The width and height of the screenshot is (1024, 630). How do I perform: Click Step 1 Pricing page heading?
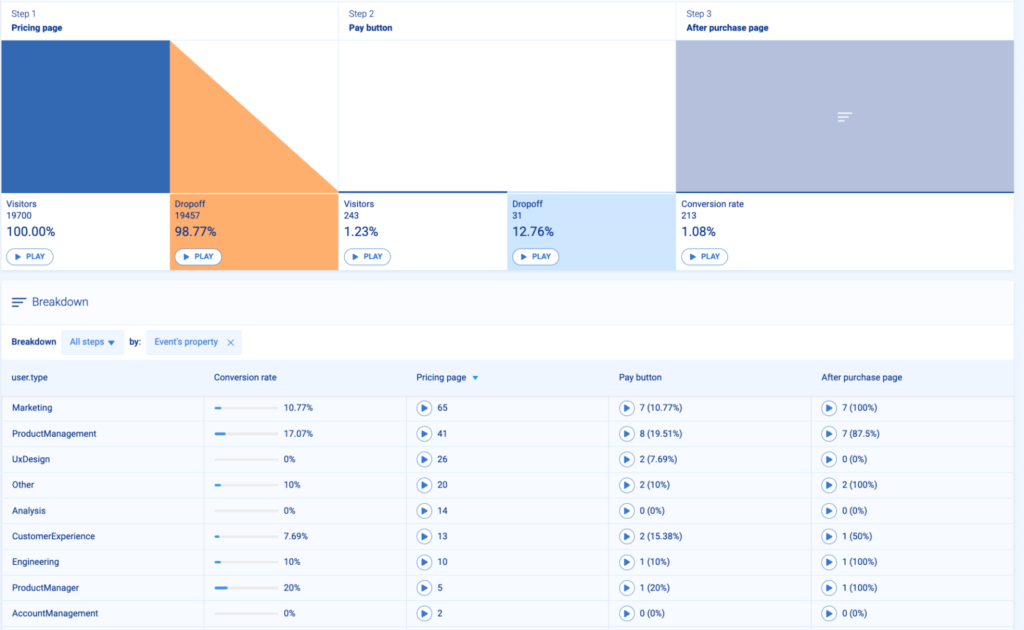pos(37,28)
